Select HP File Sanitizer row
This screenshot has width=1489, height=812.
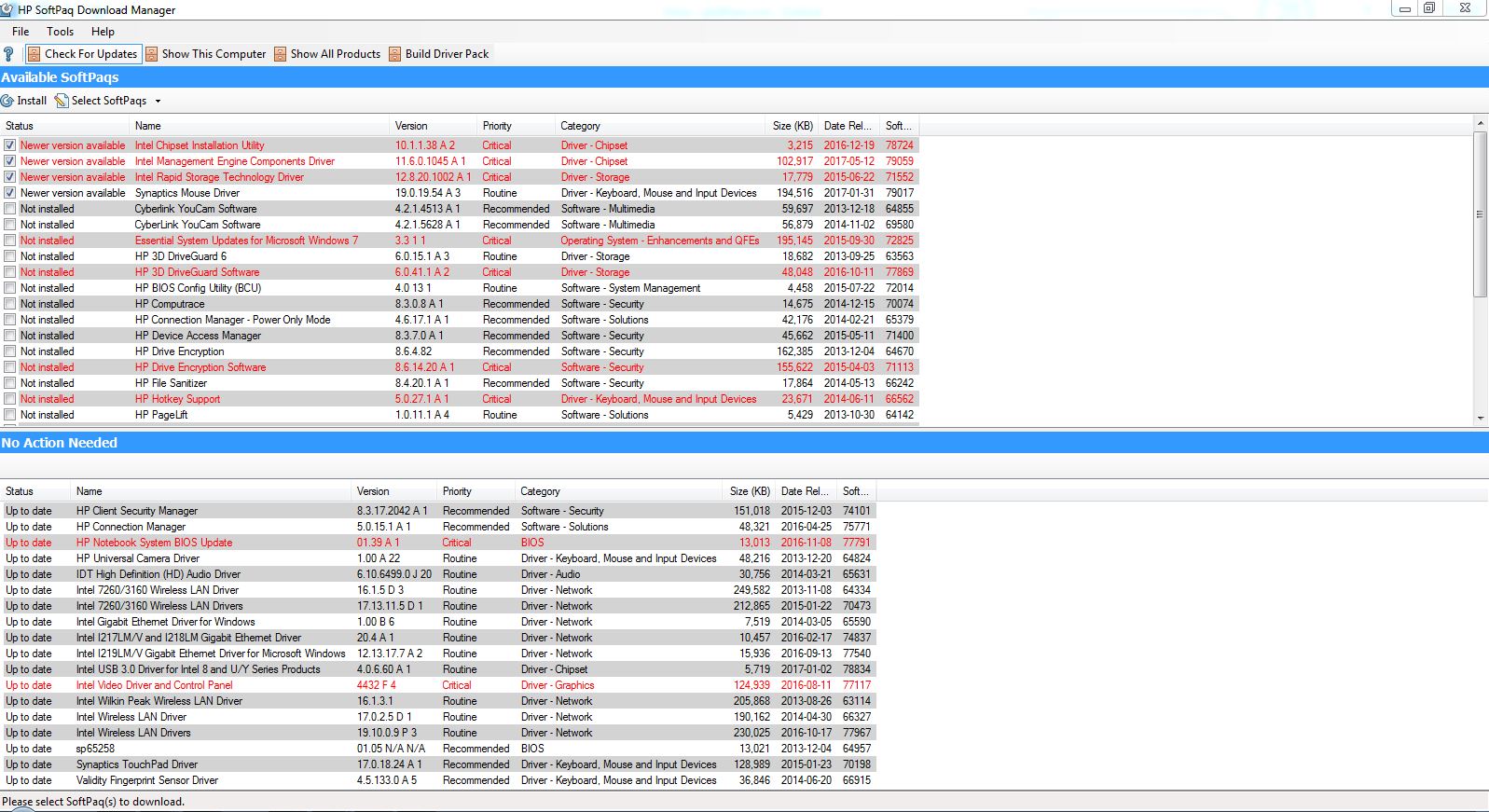460,383
